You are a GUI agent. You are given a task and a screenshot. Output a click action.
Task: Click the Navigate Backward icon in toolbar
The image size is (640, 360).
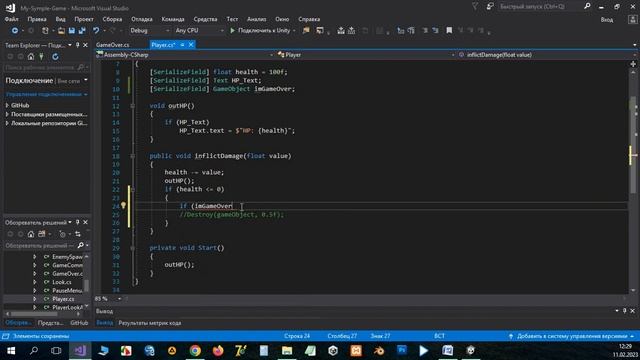15,31
